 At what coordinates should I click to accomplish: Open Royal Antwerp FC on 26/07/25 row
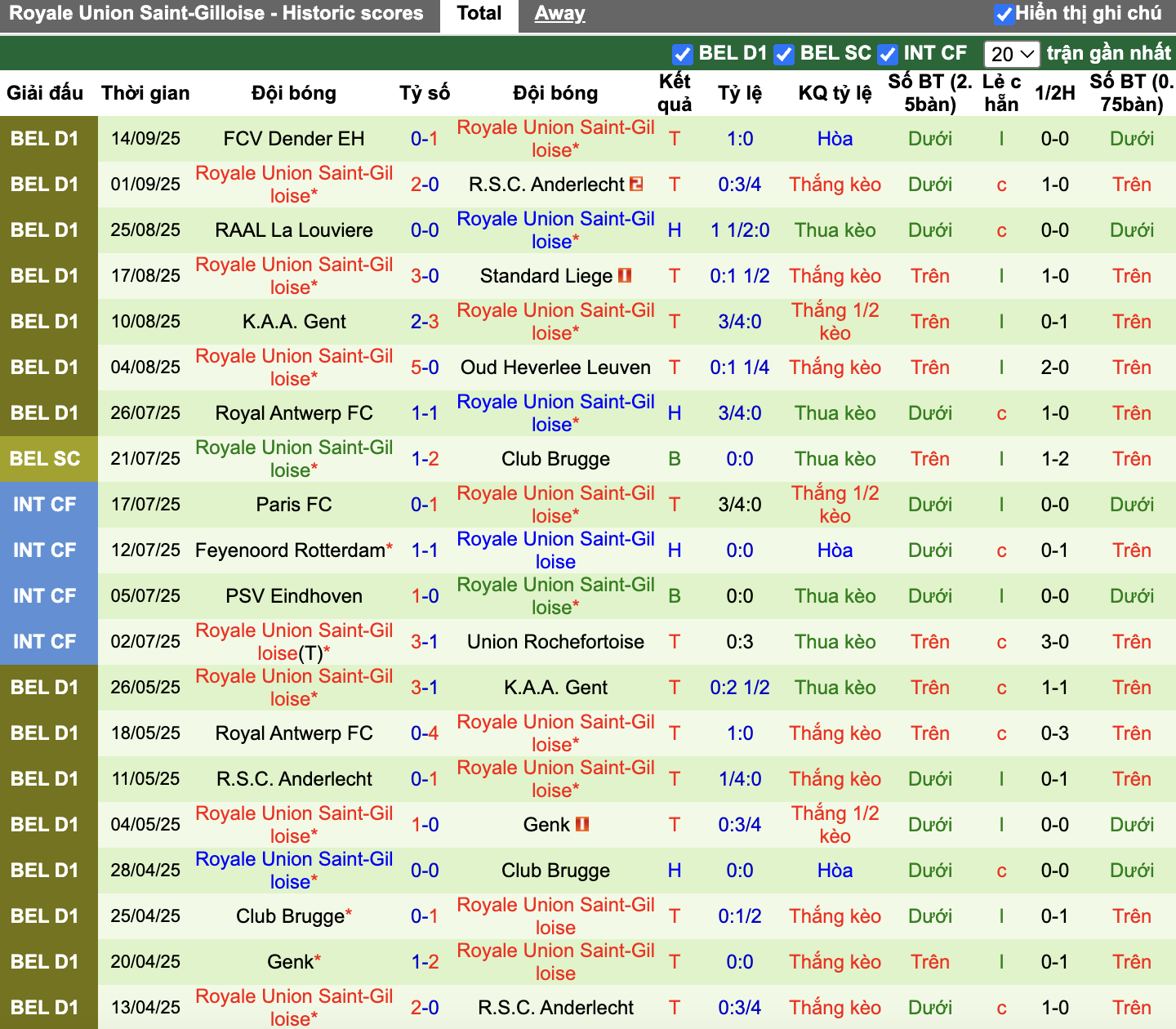[x=294, y=413]
